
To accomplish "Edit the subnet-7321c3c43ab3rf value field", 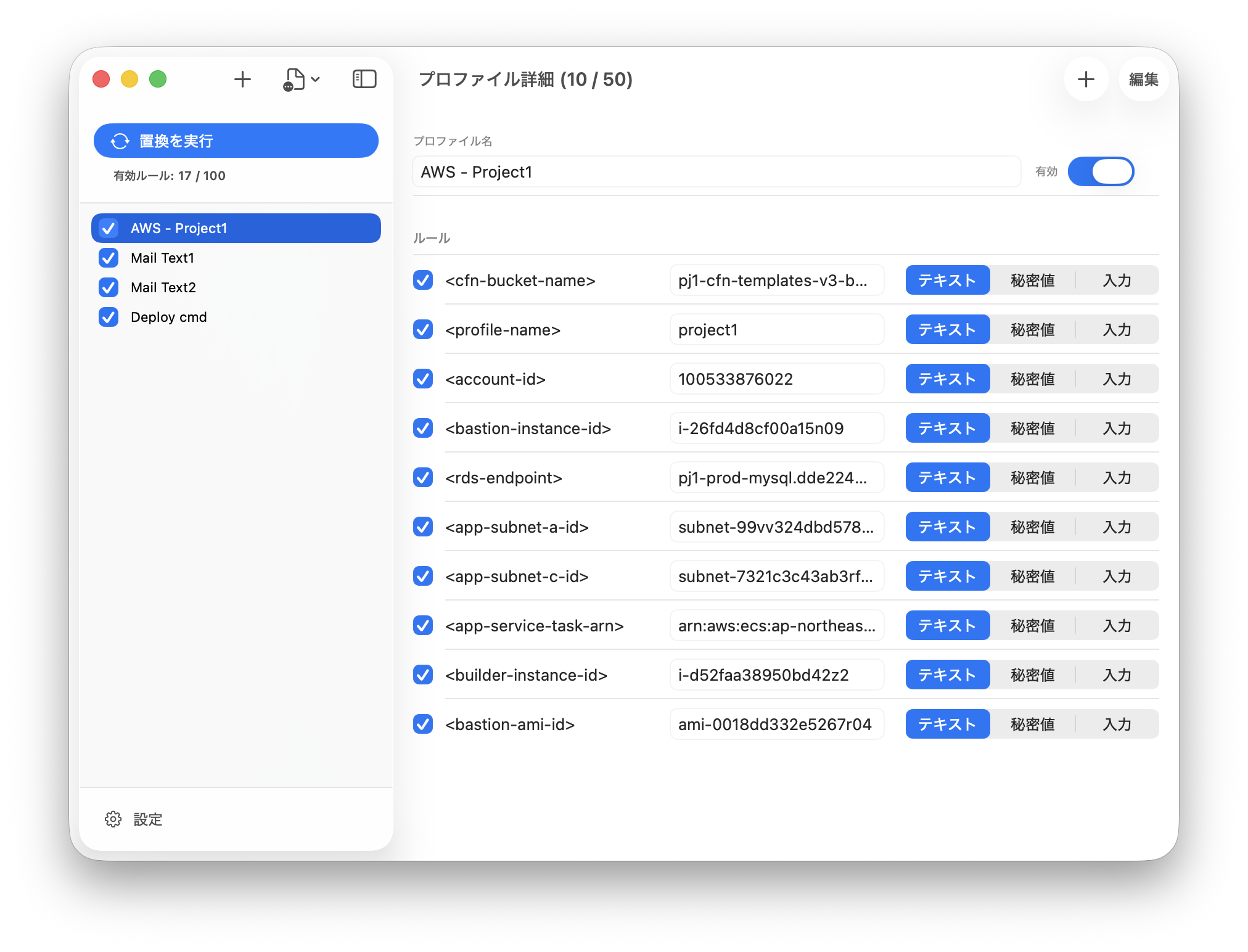I will coord(777,576).
